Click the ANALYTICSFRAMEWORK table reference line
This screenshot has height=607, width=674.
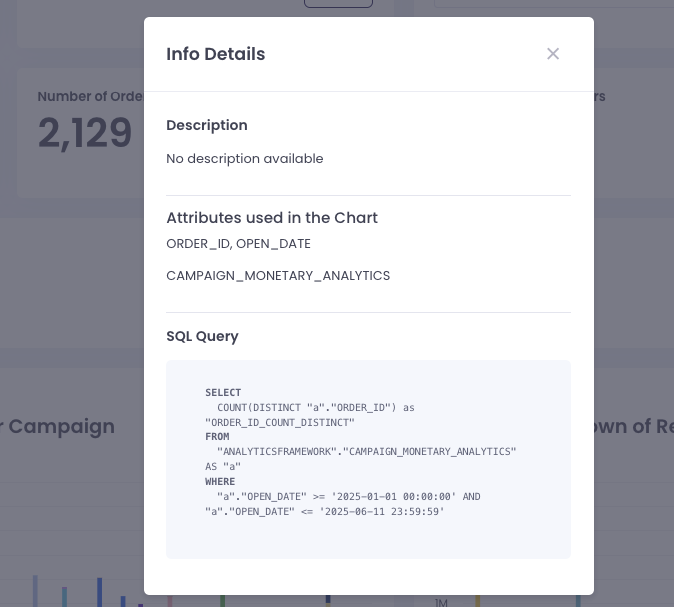point(366,451)
